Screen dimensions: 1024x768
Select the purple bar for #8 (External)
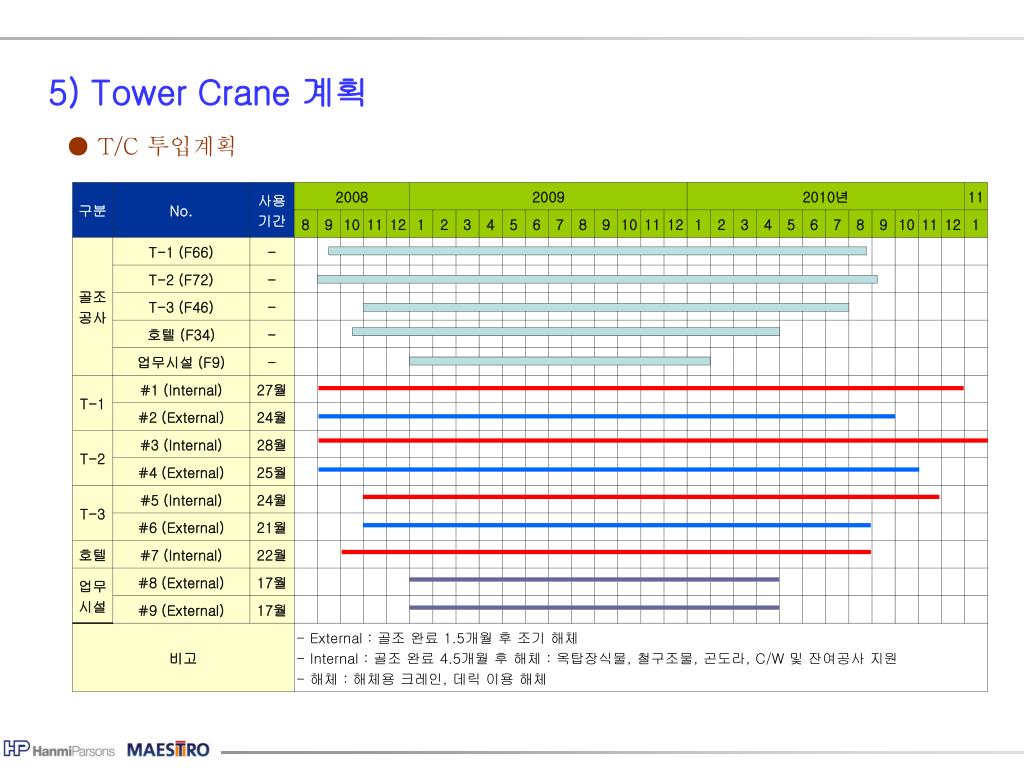click(594, 579)
